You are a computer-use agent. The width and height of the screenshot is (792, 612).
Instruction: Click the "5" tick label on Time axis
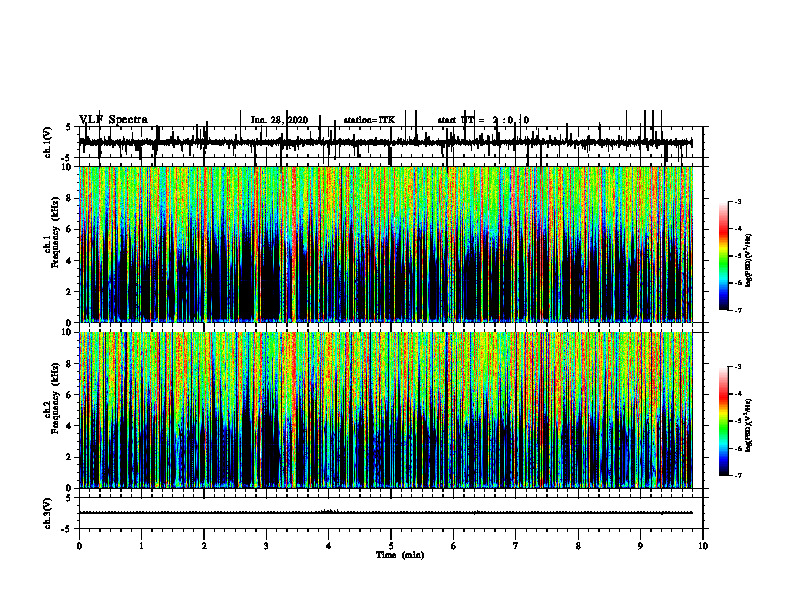coord(391,546)
